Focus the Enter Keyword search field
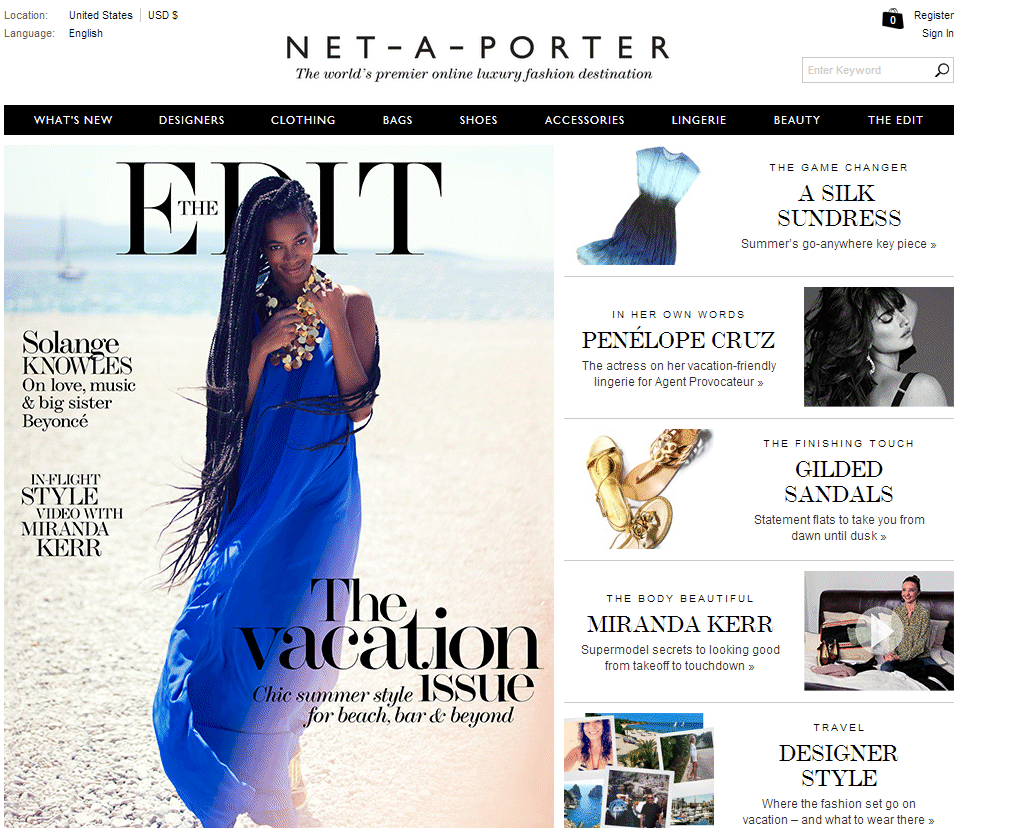Screen dimensions: 1012x838 (868, 70)
